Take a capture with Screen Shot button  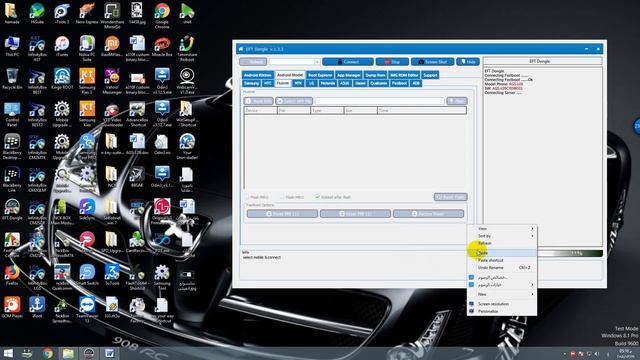coord(432,62)
